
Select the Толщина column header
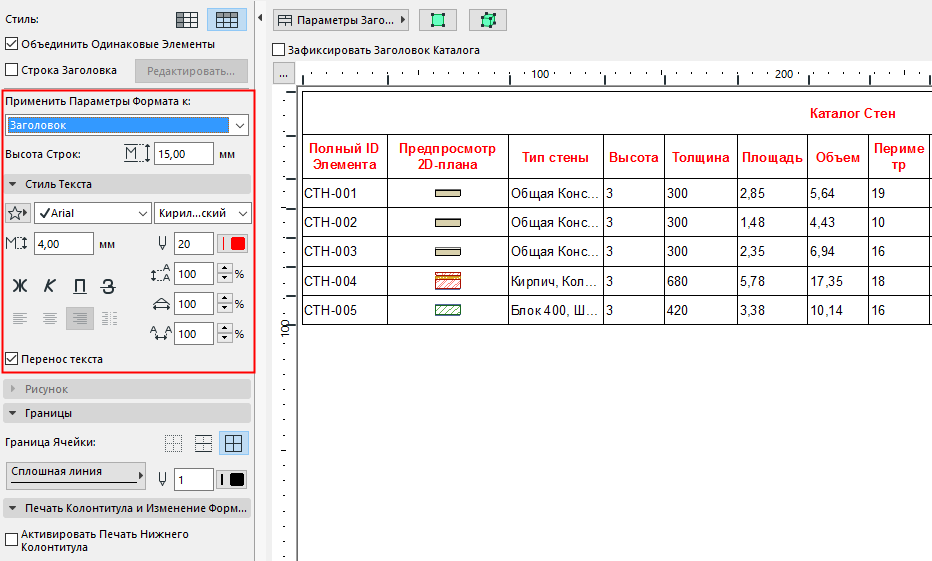point(701,156)
